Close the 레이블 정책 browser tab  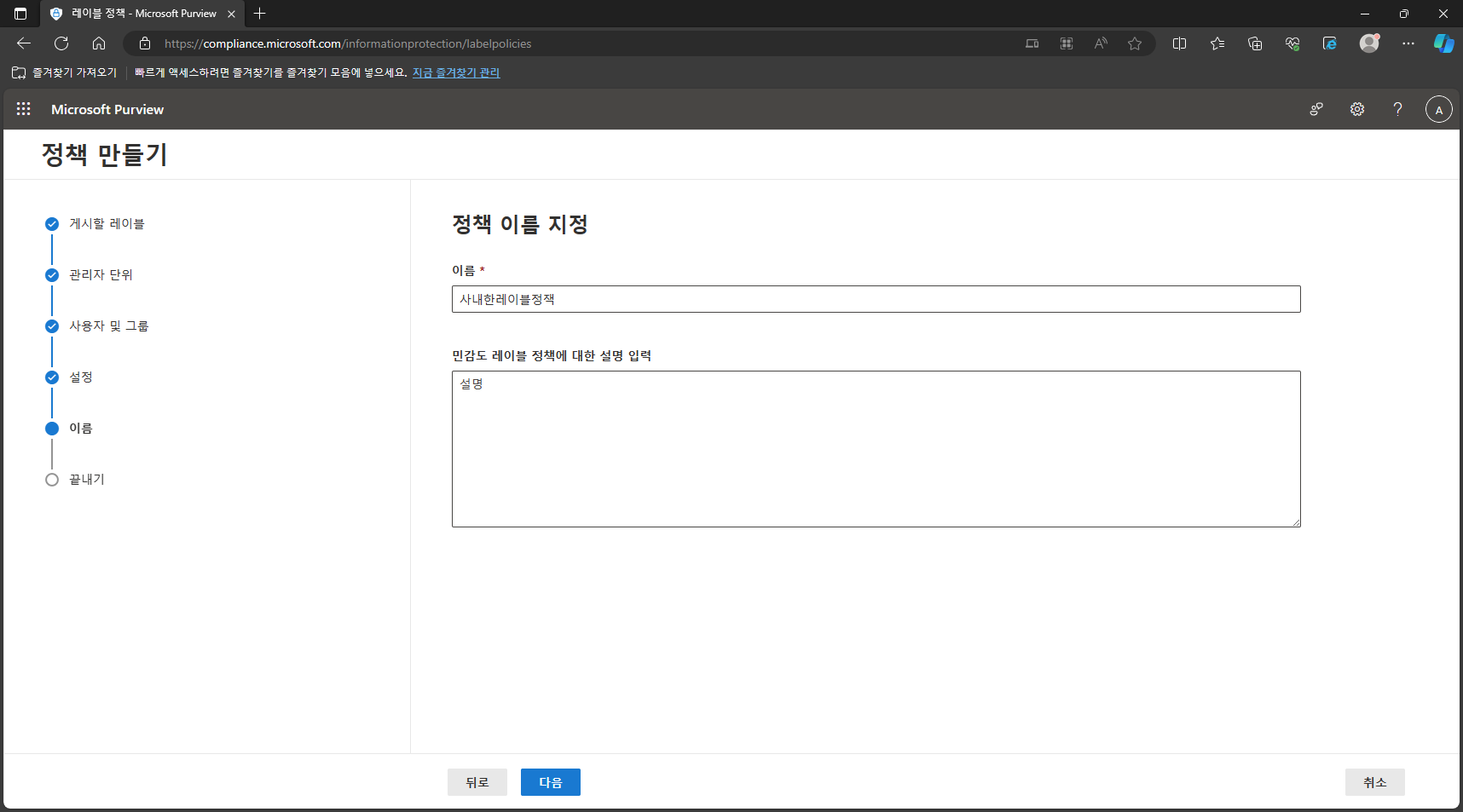tap(231, 14)
